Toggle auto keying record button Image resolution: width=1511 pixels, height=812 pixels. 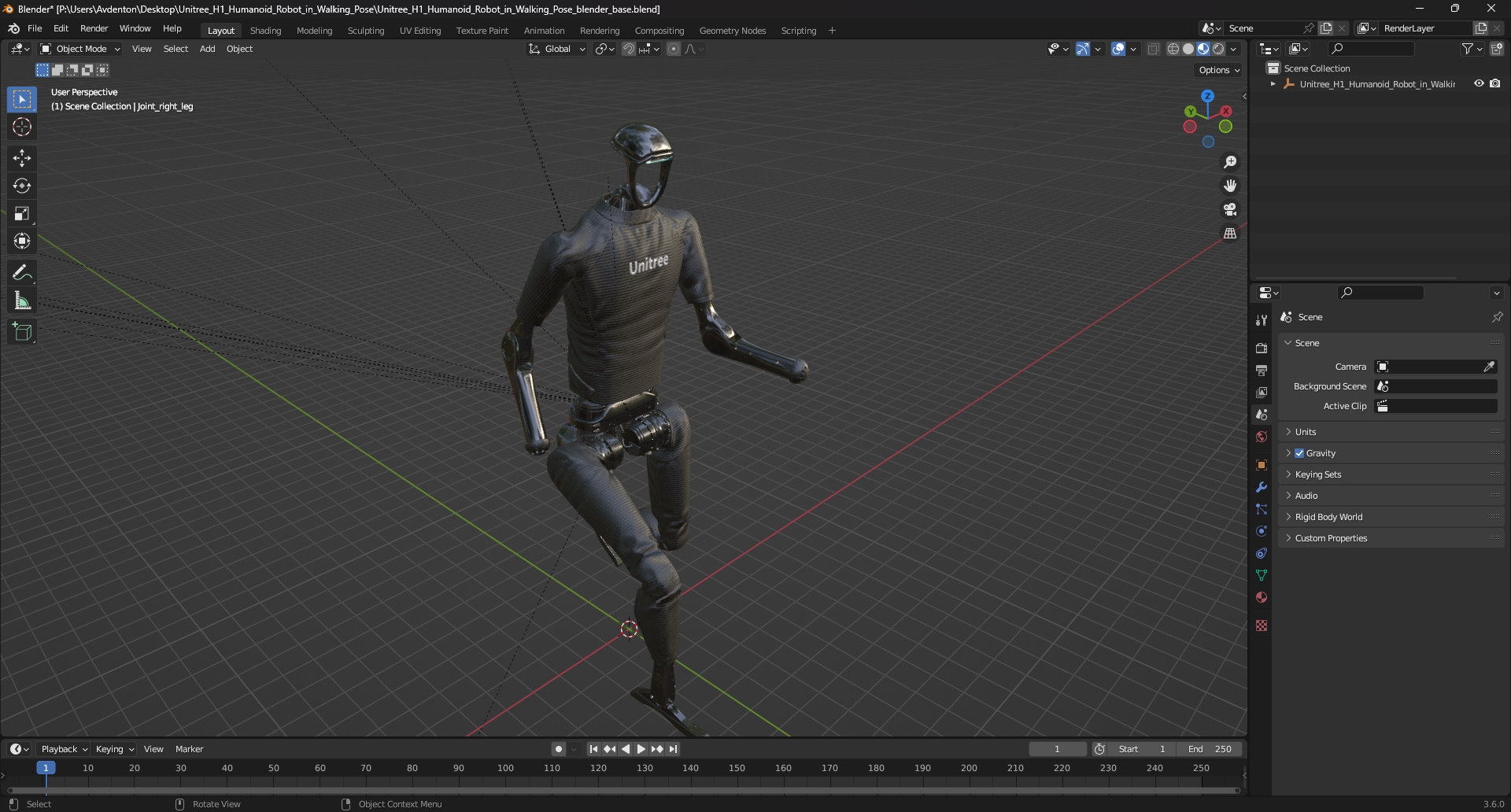[x=559, y=749]
